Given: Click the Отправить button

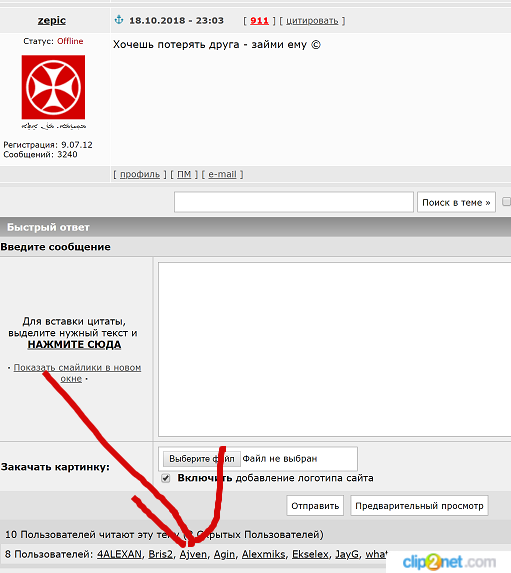Looking at the screenshot, I should 315,506.
